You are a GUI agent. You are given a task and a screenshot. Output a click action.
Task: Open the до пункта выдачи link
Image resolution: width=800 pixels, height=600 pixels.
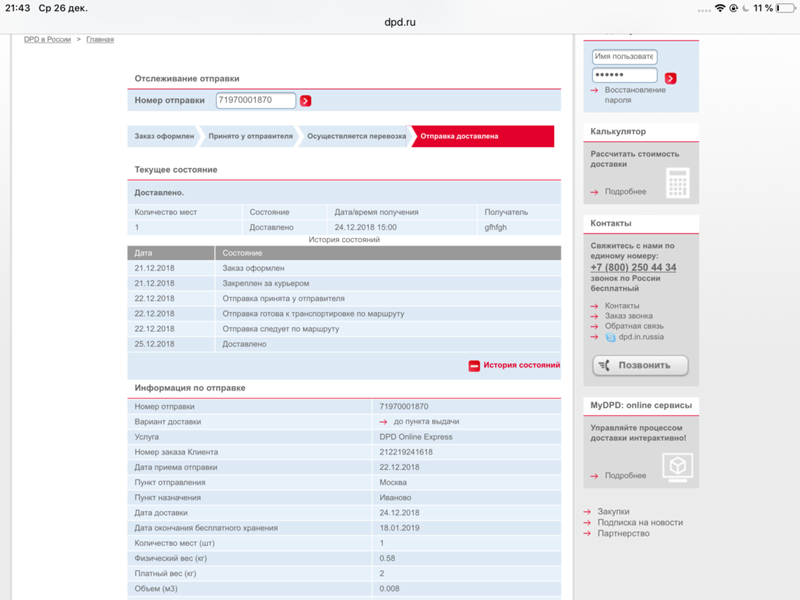(427, 421)
